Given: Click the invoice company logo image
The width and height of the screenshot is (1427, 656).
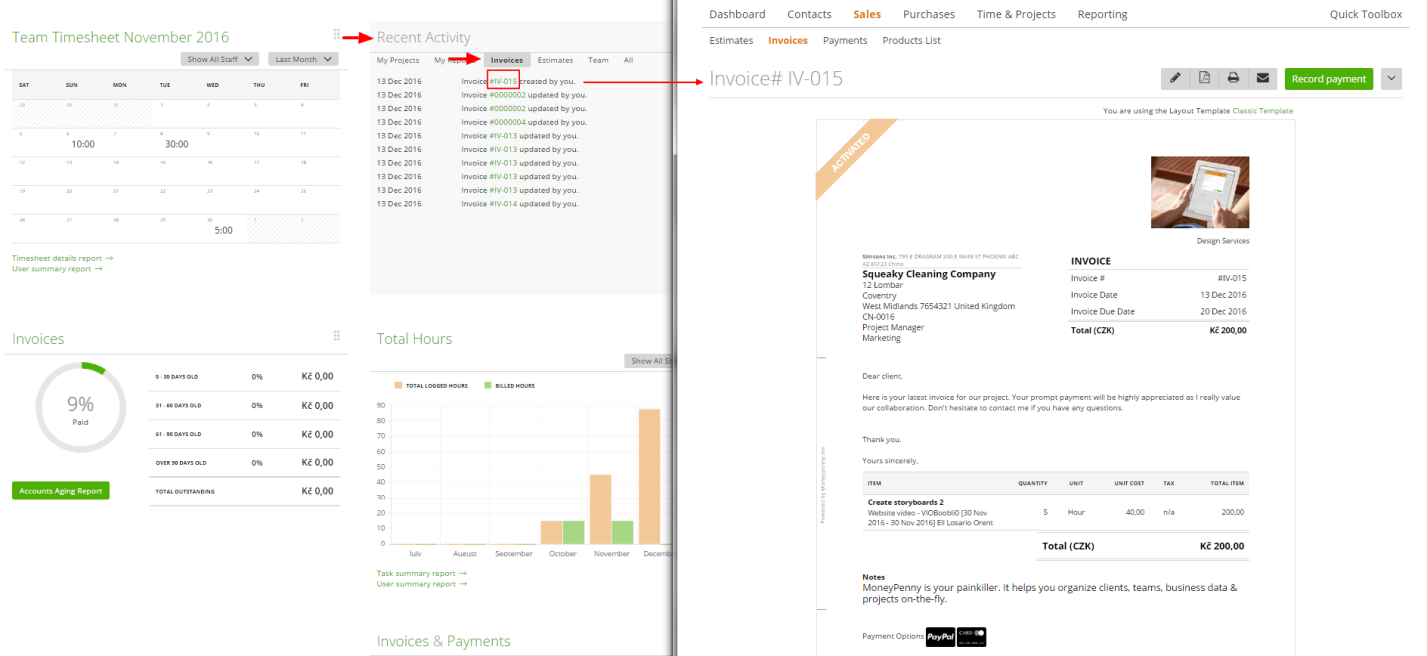Looking at the screenshot, I should pyautogui.click(x=1200, y=192).
